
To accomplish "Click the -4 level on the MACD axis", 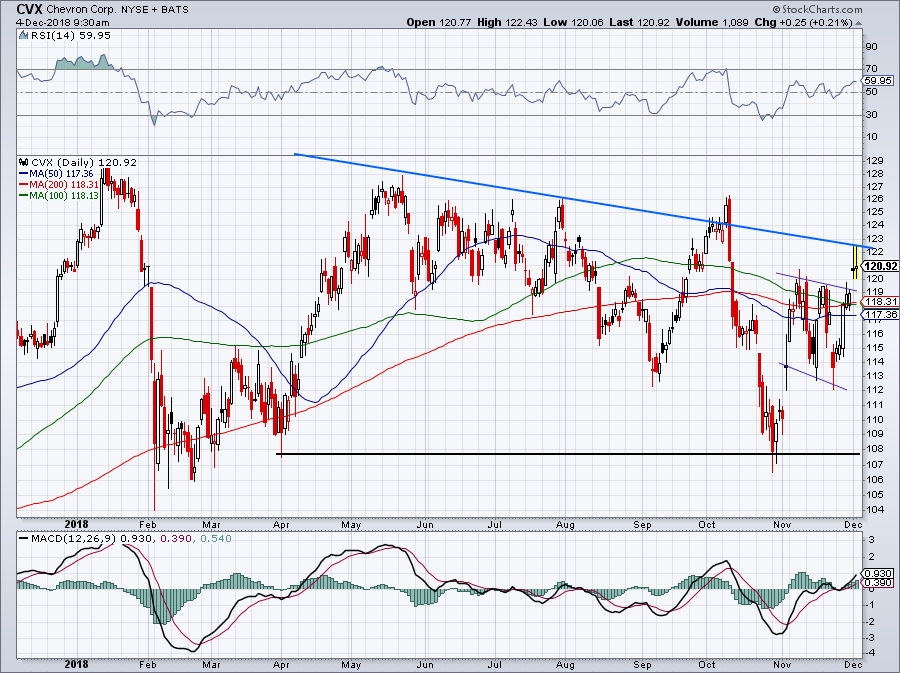I will 871,653.
